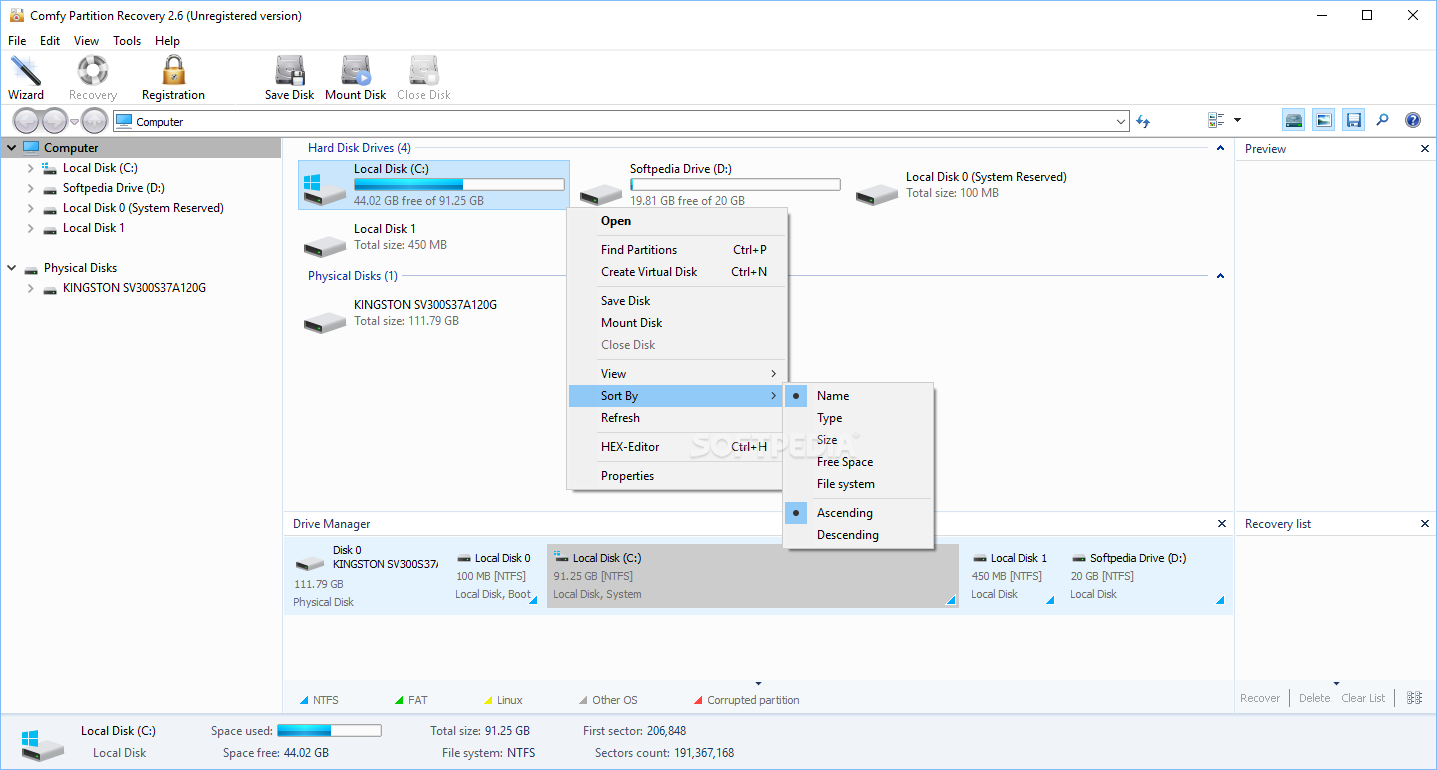The image size is (1437, 770).
Task: Click the Close Disk toolbar icon
Action: 424,71
